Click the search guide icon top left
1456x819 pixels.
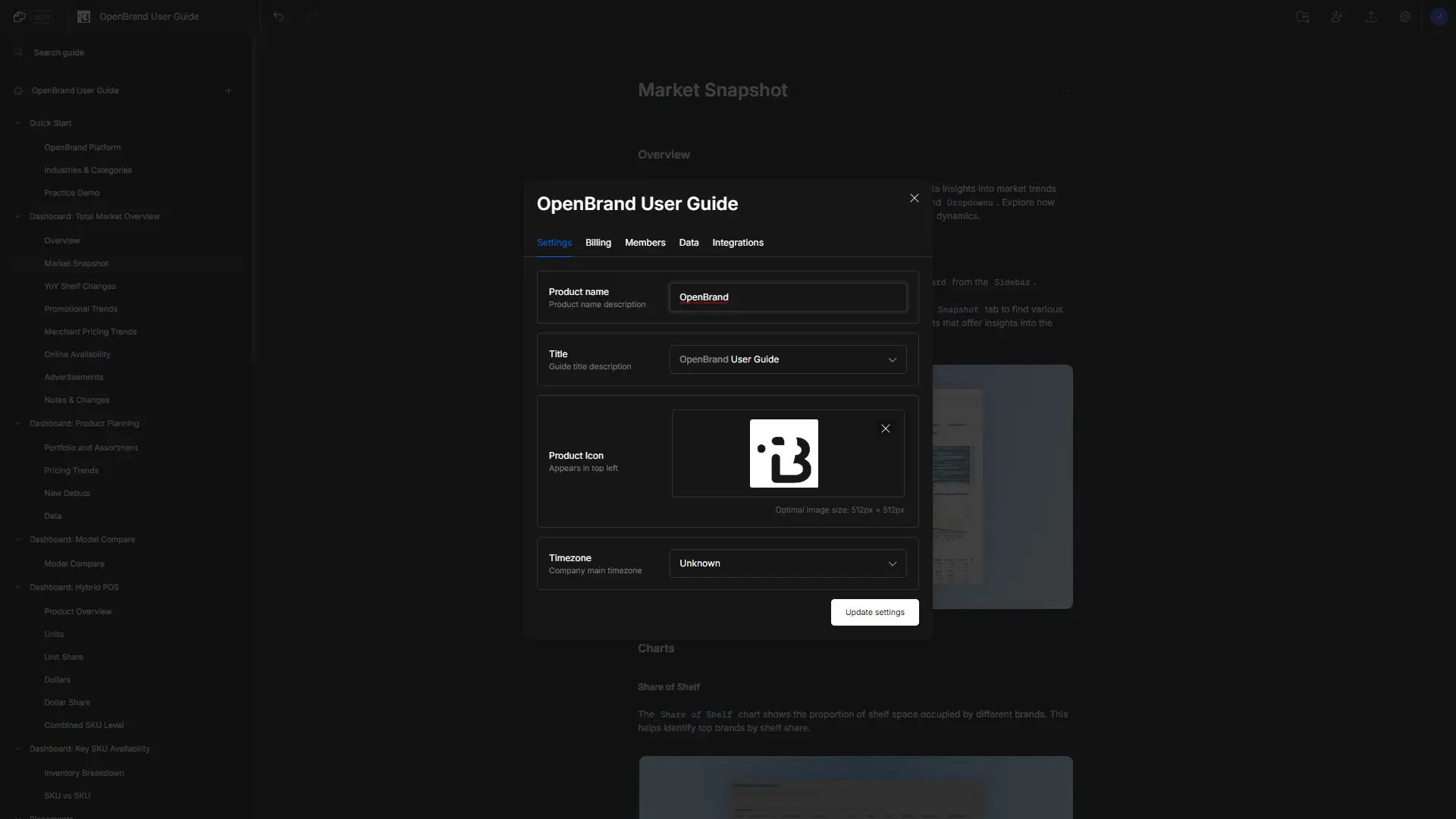click(x=18, y=52)
